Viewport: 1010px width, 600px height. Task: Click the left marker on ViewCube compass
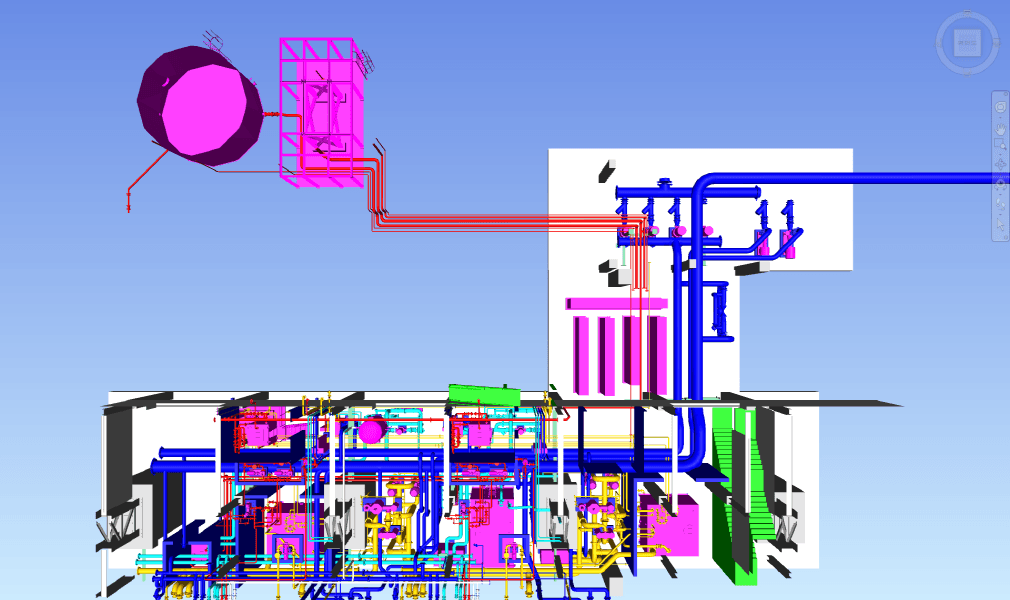(x=938, y=42)
